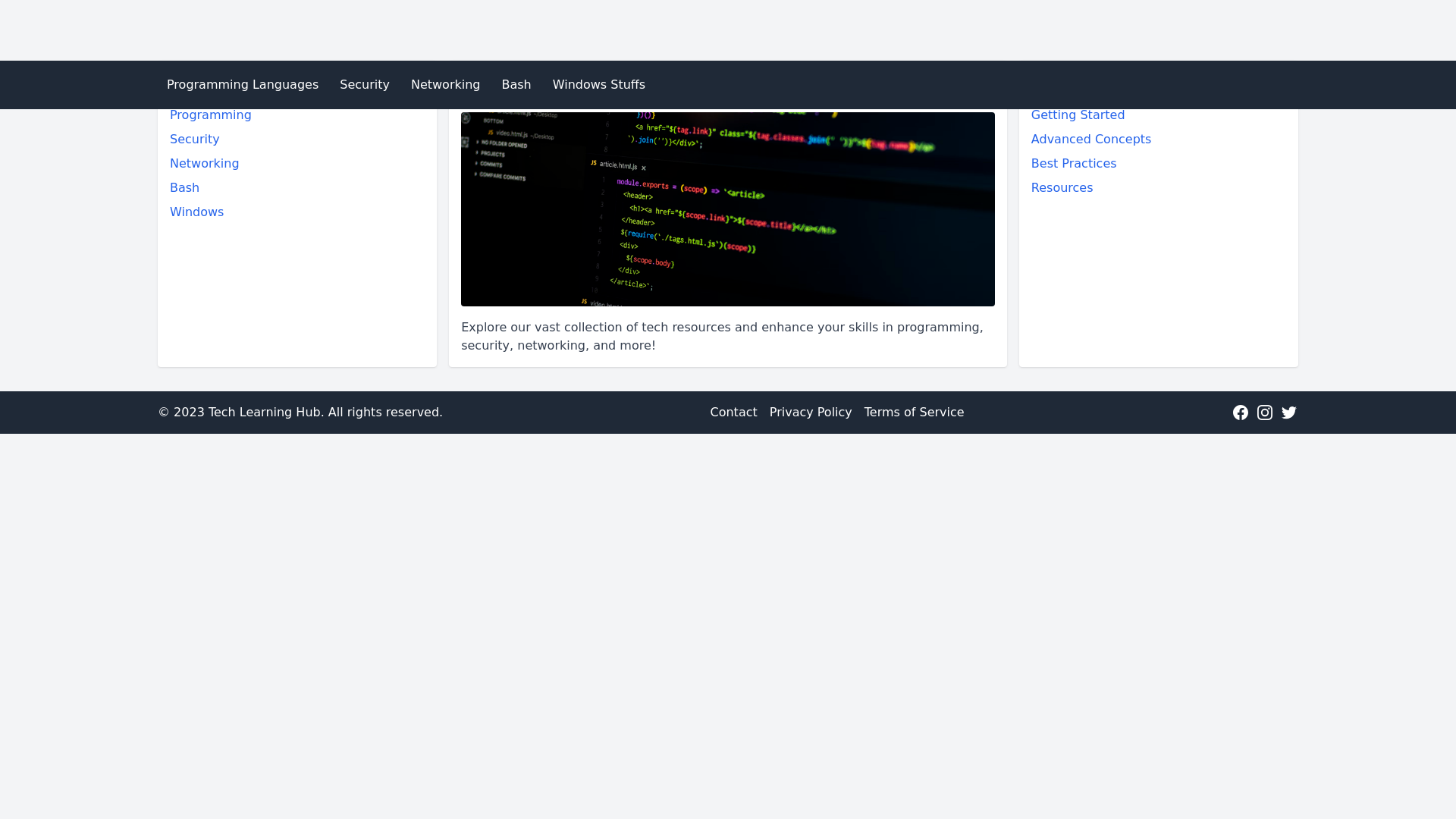Viewport: 1456px width, 819px height.
Task: Open the Contact page from the footer
Action: coord(733,412)
